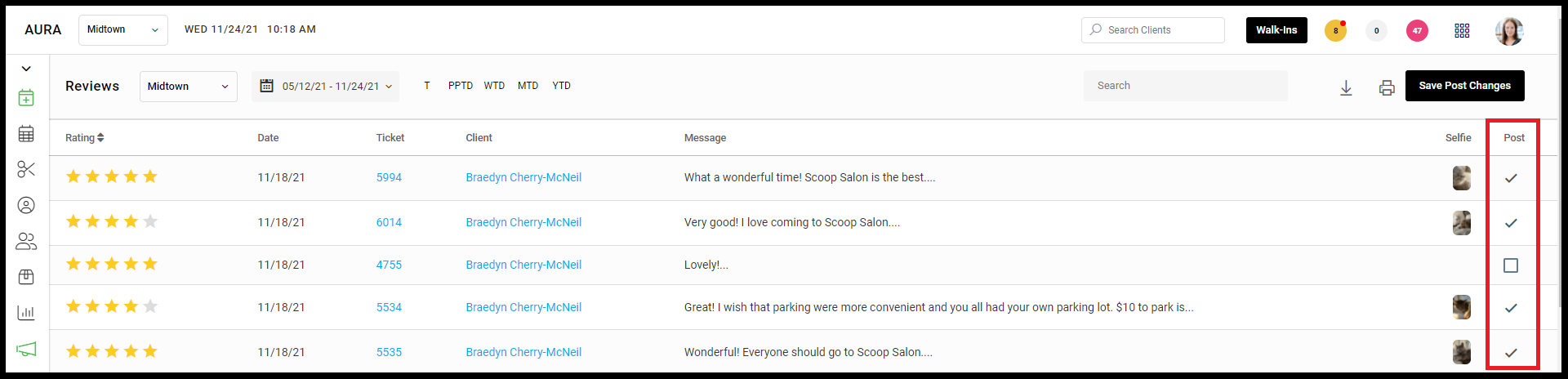This screenshot has width=1568, height=379.
Task: Check the Post box for ticket 4755
Action: coord(1511,265)
